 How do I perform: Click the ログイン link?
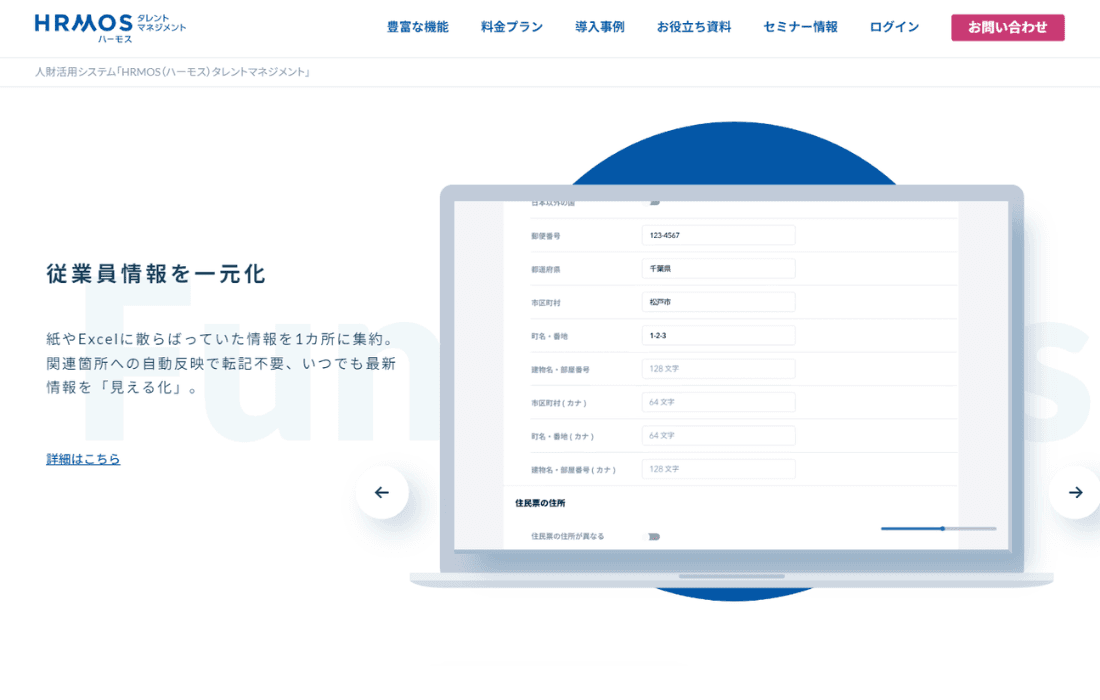(894, 27)
